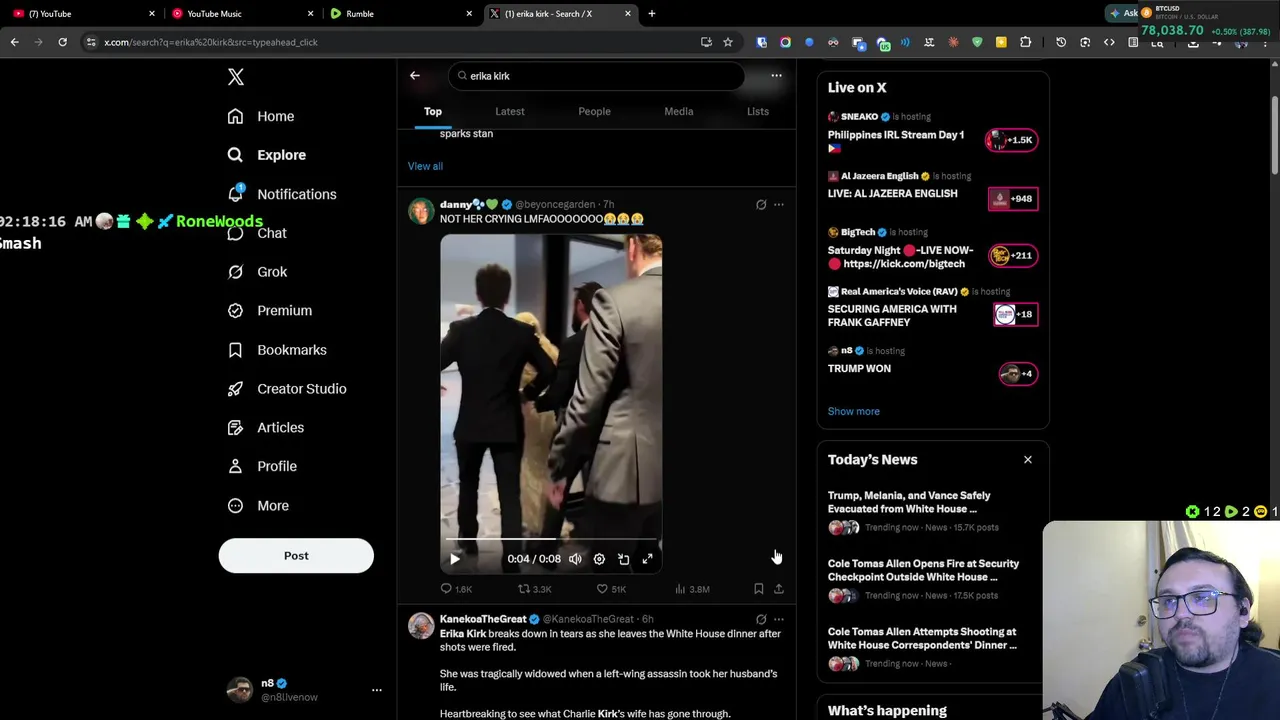
Task: Close the Today's News panel
Action: [x=1027, y=460]
